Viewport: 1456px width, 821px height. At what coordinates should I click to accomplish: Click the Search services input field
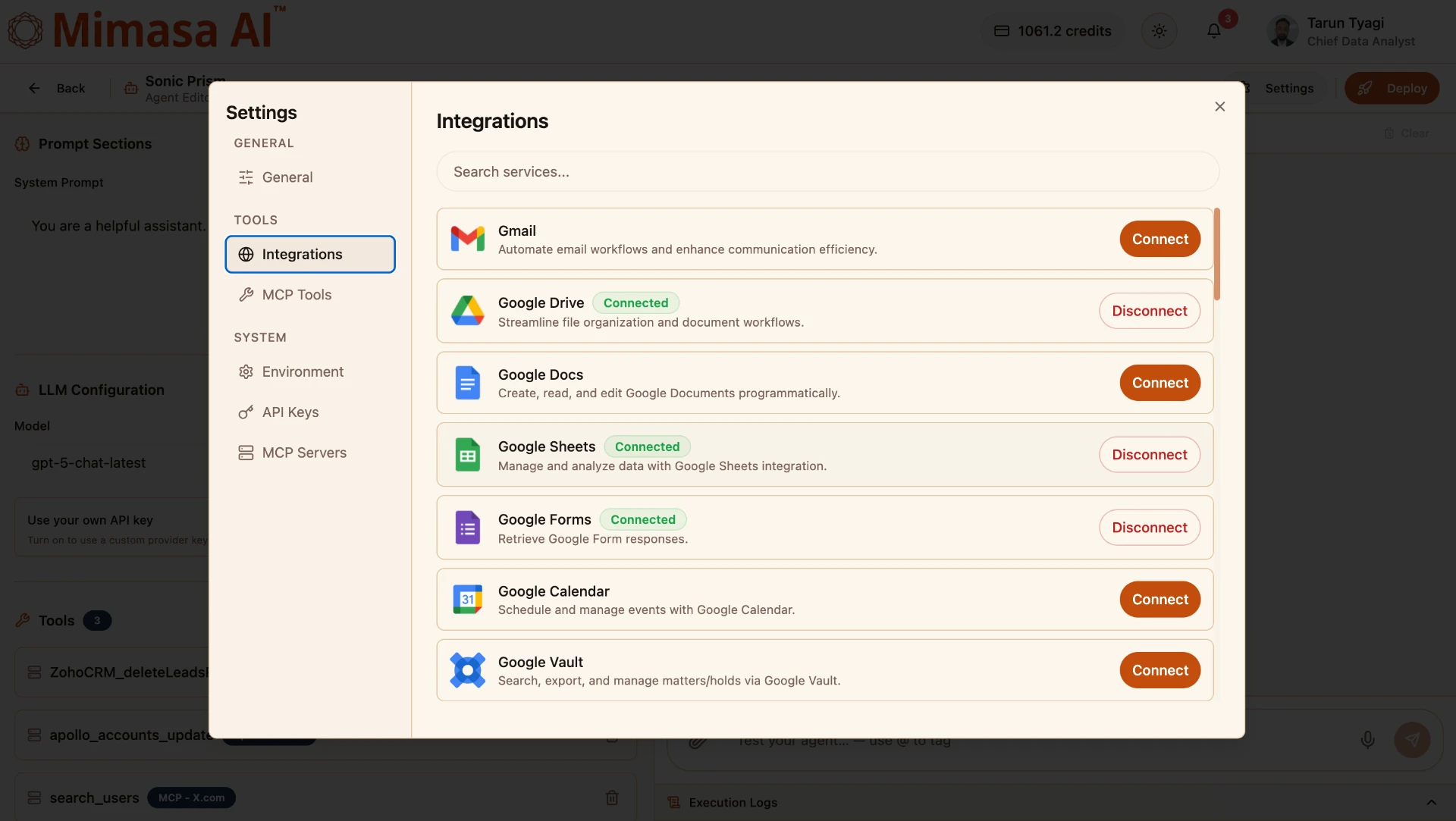tap(827, 172)
